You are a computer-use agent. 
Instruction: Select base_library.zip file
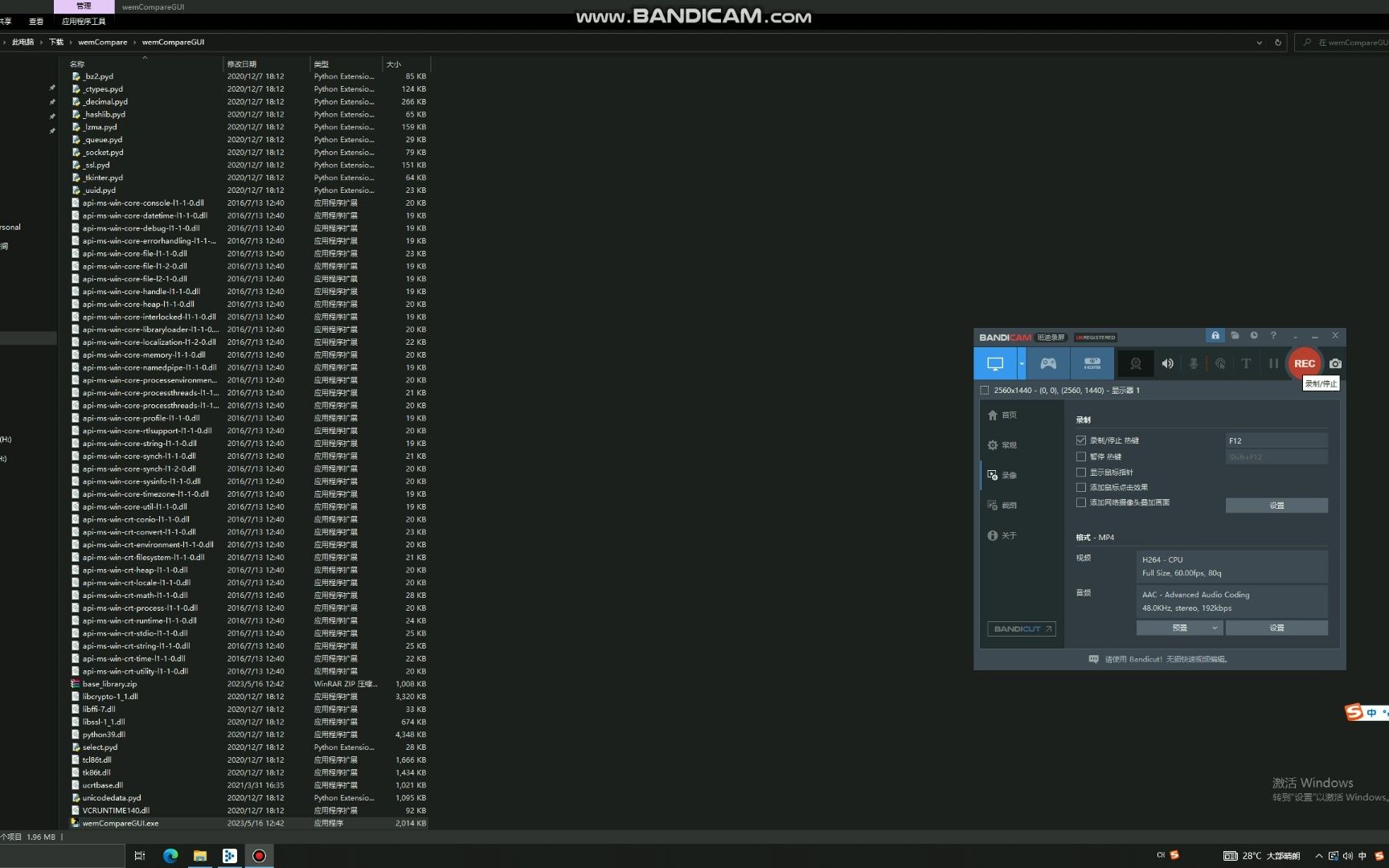[x=249, y=684]
